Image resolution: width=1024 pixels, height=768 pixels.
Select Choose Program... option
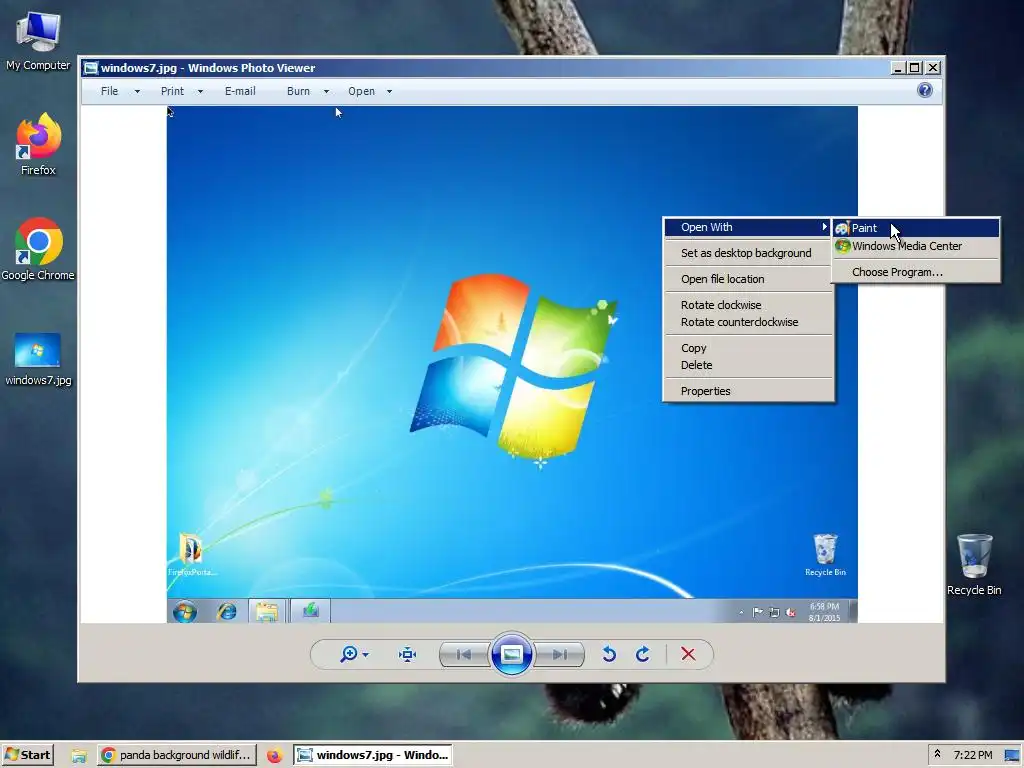[x=916, y=272]
